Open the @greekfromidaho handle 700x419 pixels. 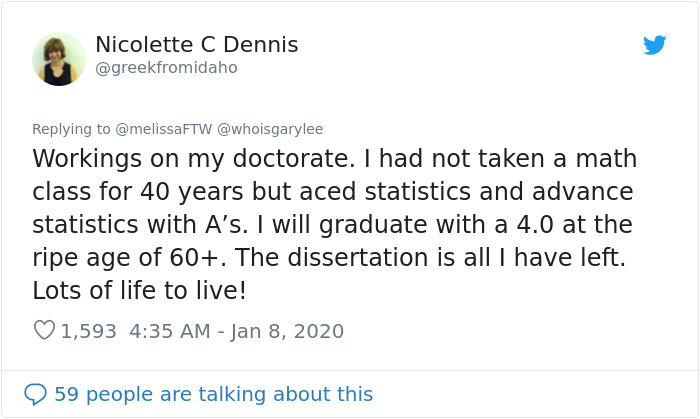coord(166,67)
